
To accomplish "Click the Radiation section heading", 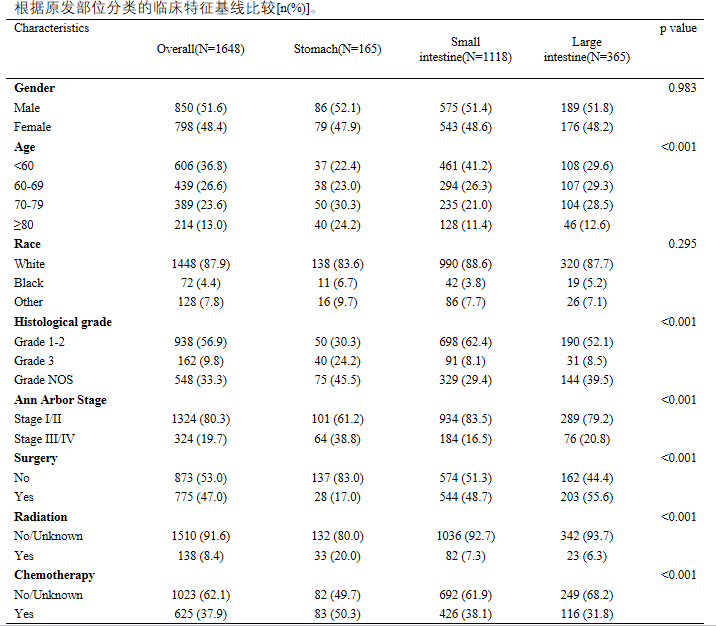I will [41, 517].
